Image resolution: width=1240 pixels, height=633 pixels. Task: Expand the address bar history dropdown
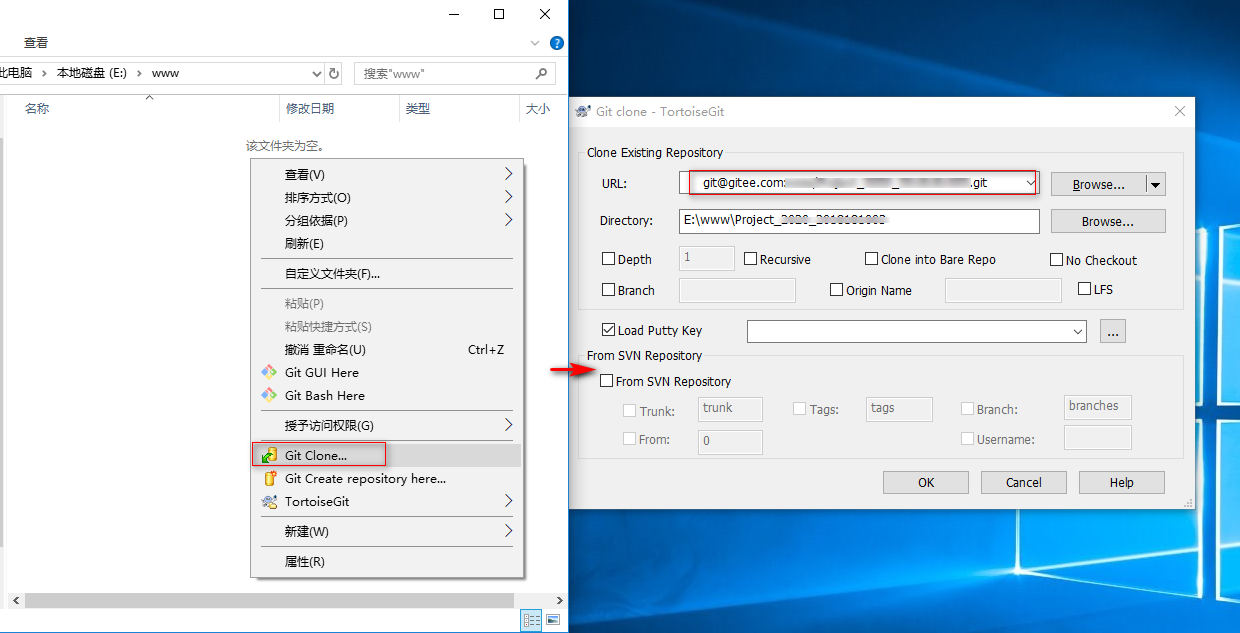[317, 73]
